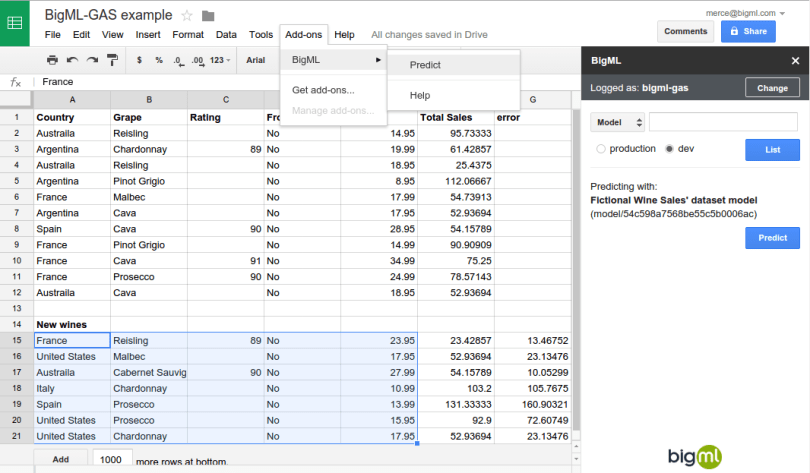Select the dev radio option
810x473 pixels.
670,149
